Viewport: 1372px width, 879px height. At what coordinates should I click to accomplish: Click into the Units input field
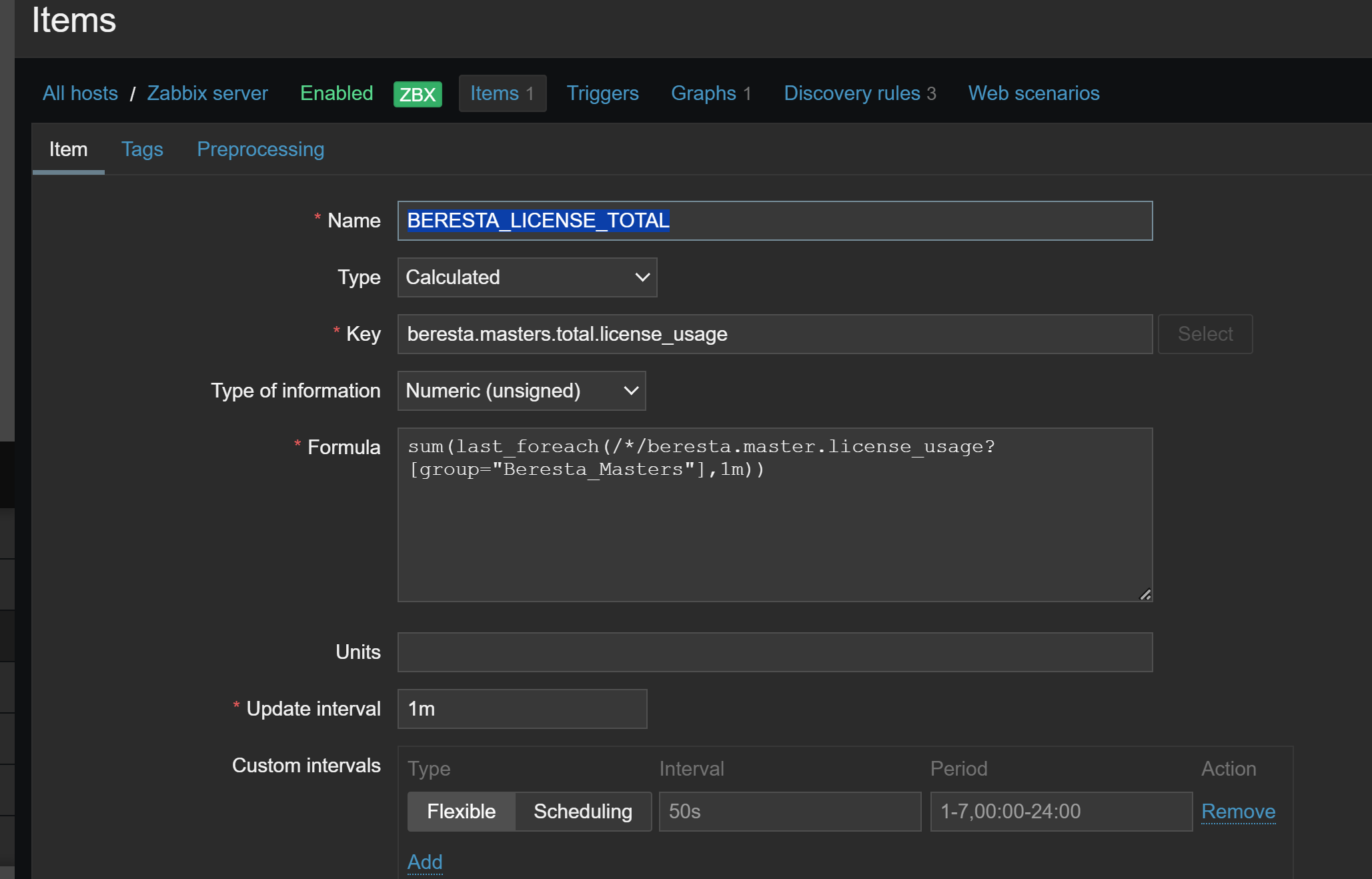coord(774,652)
